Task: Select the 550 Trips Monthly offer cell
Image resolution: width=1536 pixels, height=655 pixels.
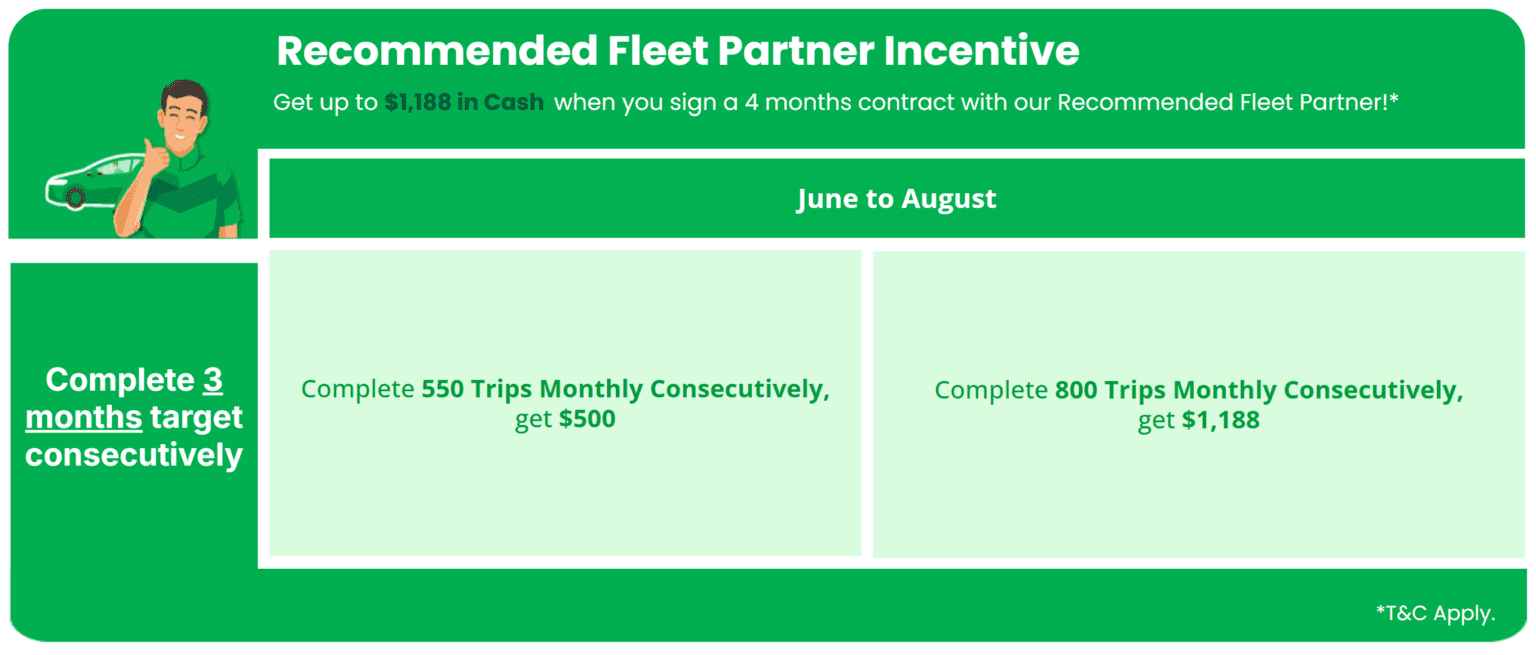Action: click(565, 403)
